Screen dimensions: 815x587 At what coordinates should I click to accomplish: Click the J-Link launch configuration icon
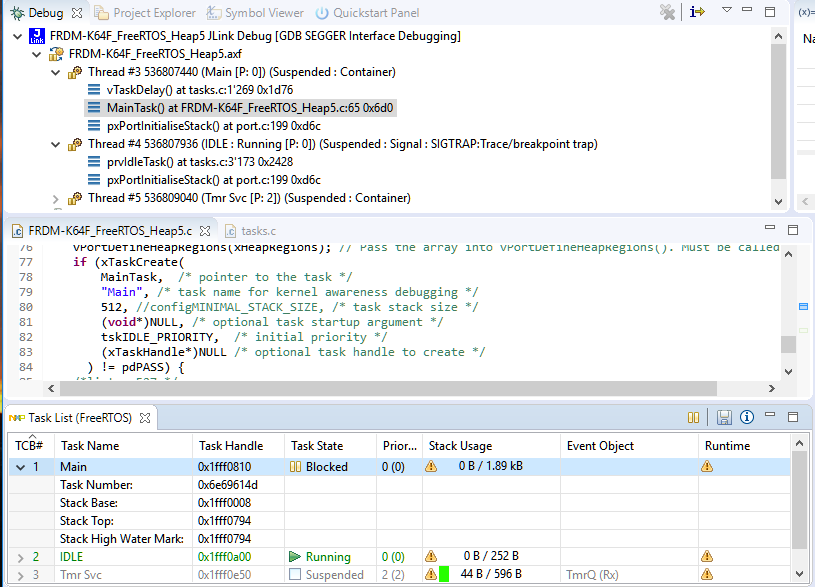coord(37,36)
